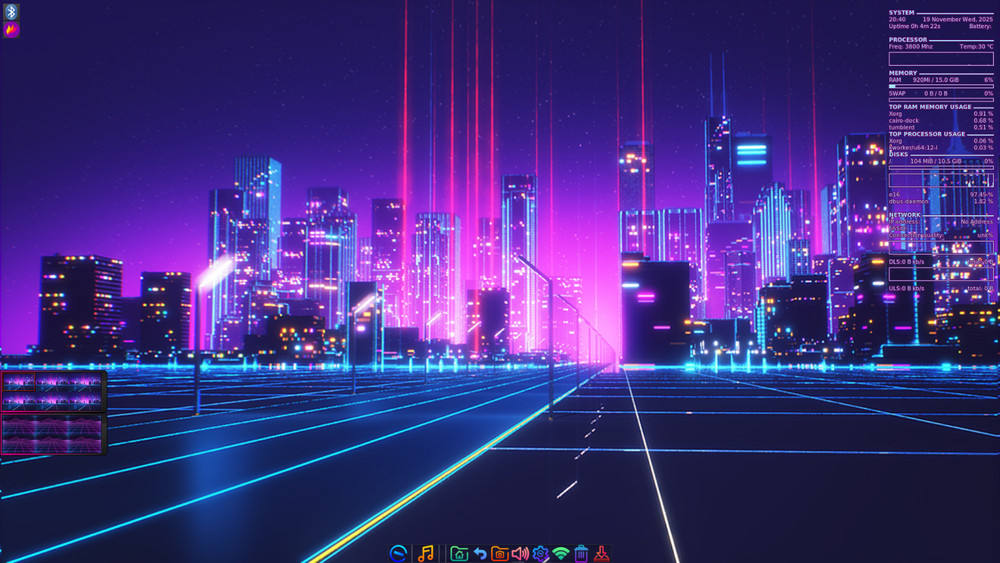Click the disk usage bar under DISKS

coord(941,168)
